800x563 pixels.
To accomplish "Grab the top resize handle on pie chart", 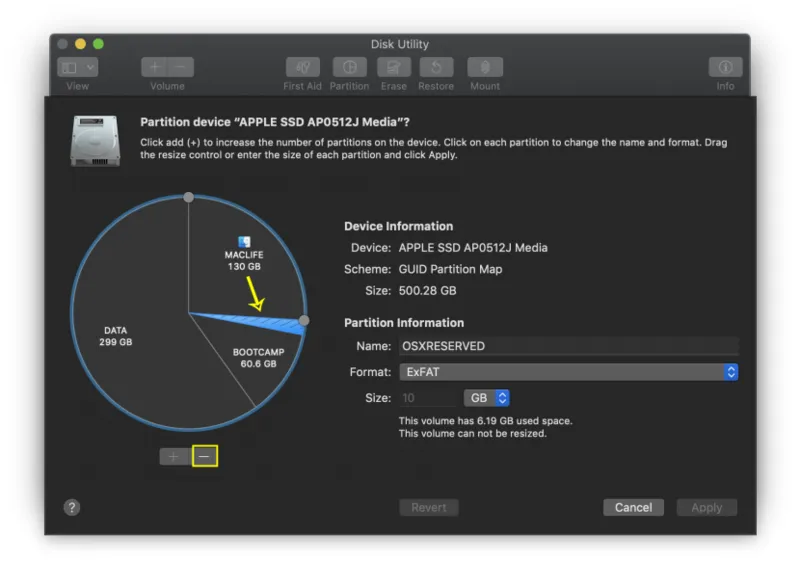I will coord(188,197).
